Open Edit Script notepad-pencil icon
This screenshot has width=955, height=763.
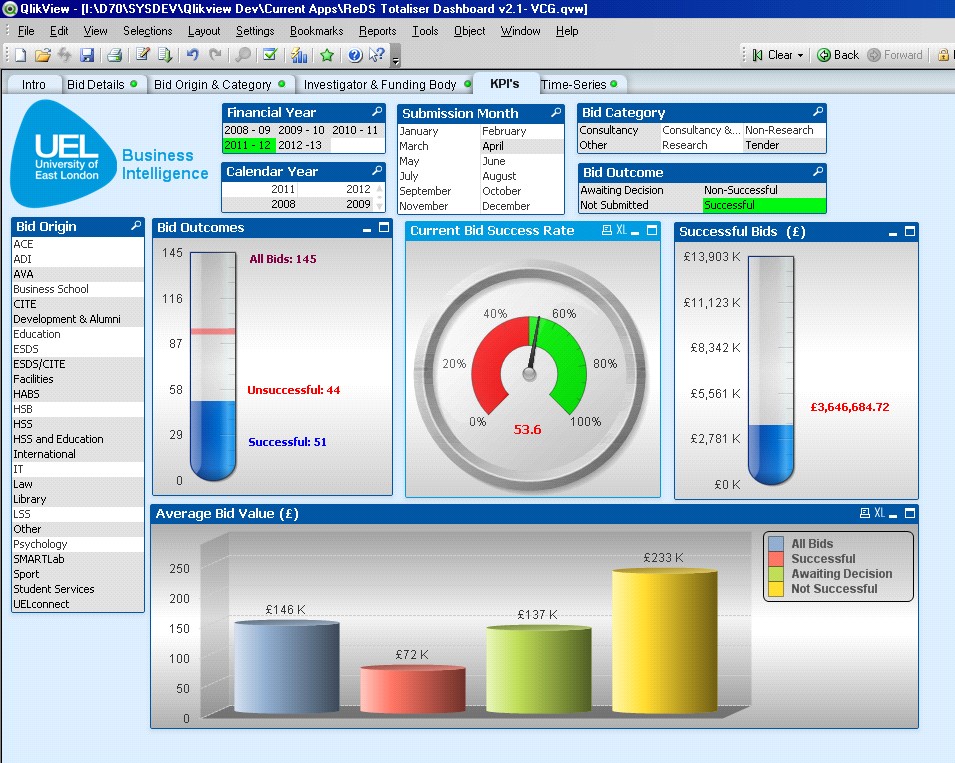pos(143,55)
